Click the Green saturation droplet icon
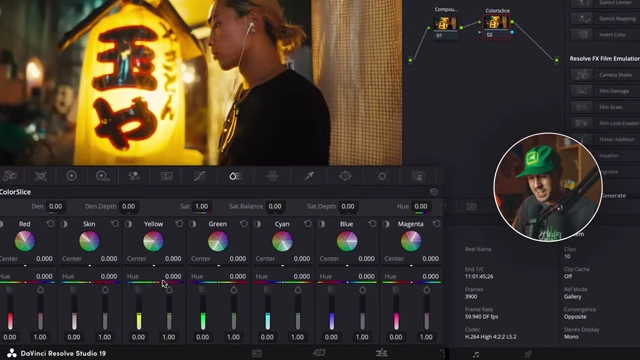Viewport: 640px width, 360px height. (x=233, y=290)
